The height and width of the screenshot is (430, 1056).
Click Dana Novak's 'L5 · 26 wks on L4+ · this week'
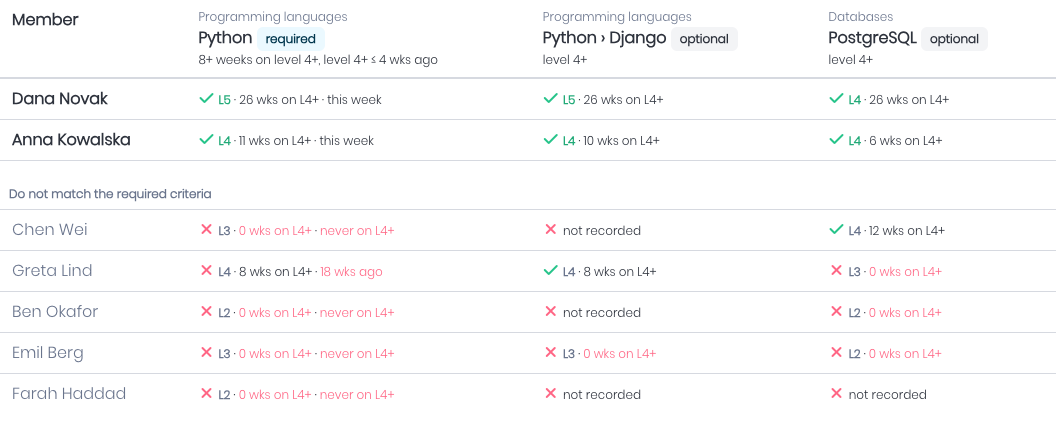[300, 100]
